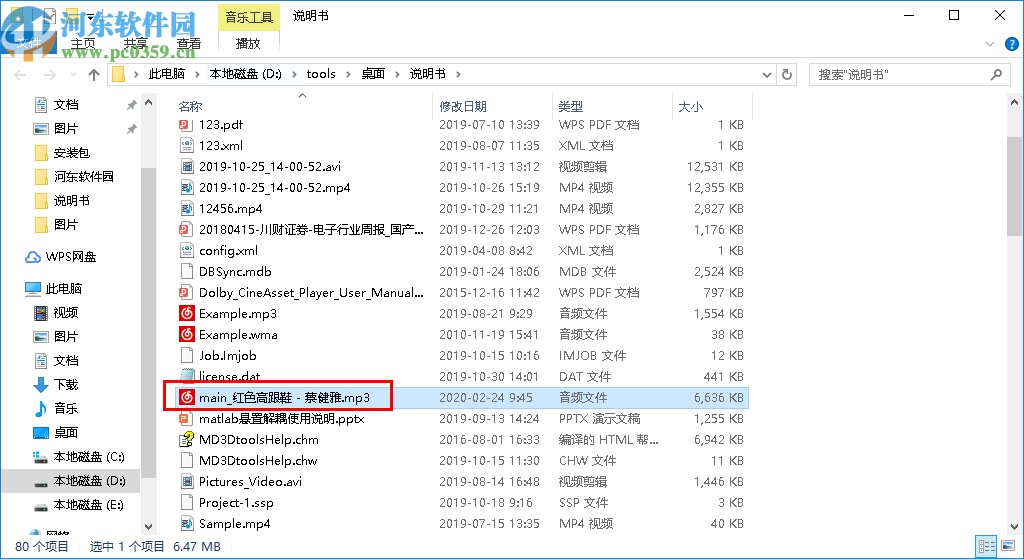Click the Sample.mp4 file icon
The width and height of the screenshot is (1024, 559).
[x=187, y=524]
